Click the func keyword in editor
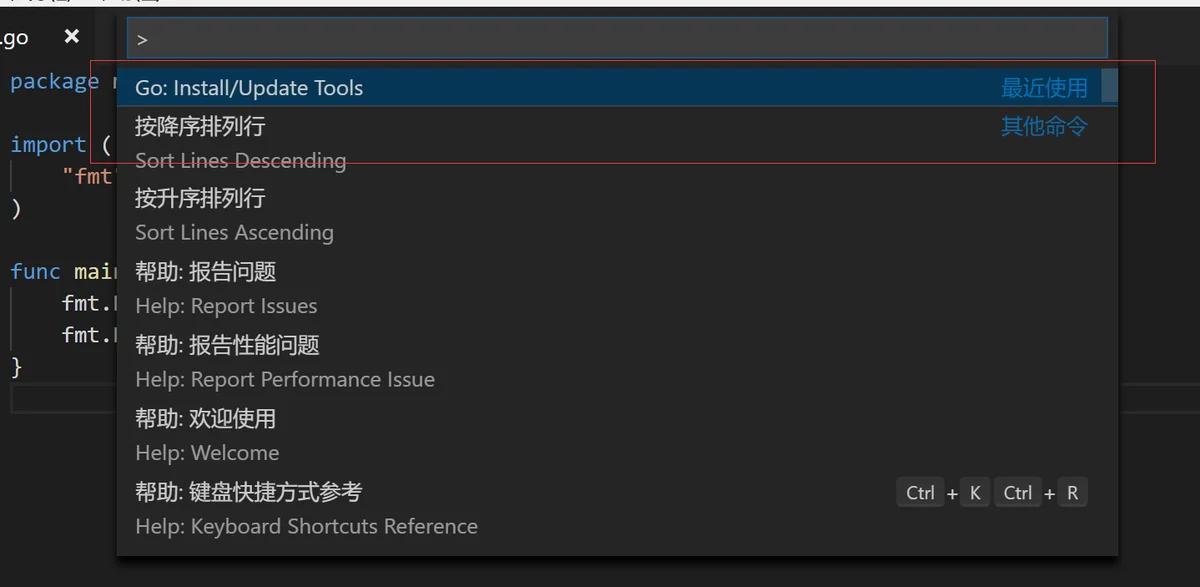Viewport: 1200px width, 587px height. [36, 271]
